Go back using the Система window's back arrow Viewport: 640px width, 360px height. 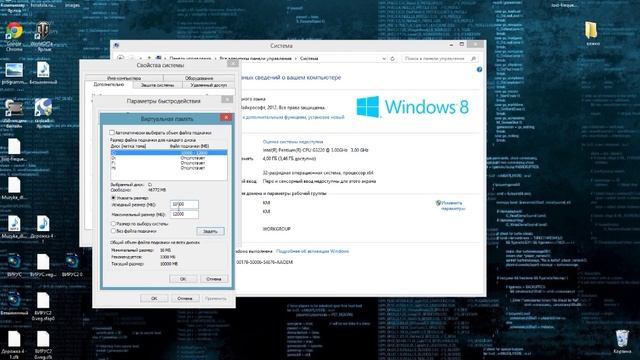tap(121, 58)
